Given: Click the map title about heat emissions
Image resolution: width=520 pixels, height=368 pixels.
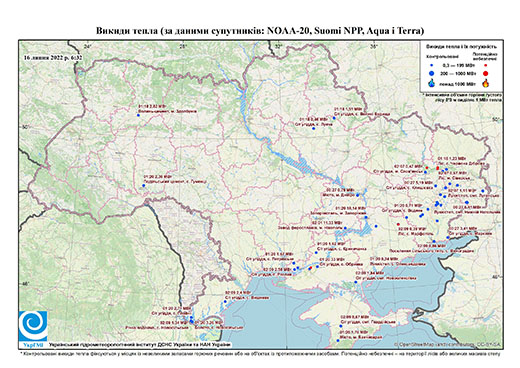Looking at the screenshot, I should [260, 31].
